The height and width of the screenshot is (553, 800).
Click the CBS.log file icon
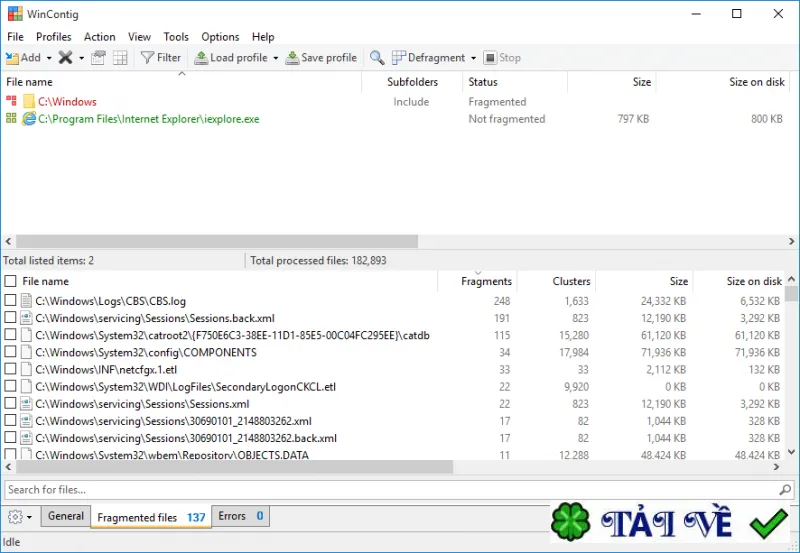pos(26,301)
